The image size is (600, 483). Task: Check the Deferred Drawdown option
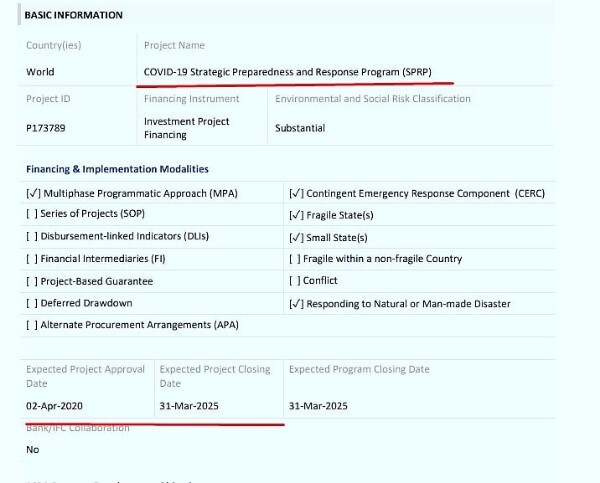pos(31,303)
